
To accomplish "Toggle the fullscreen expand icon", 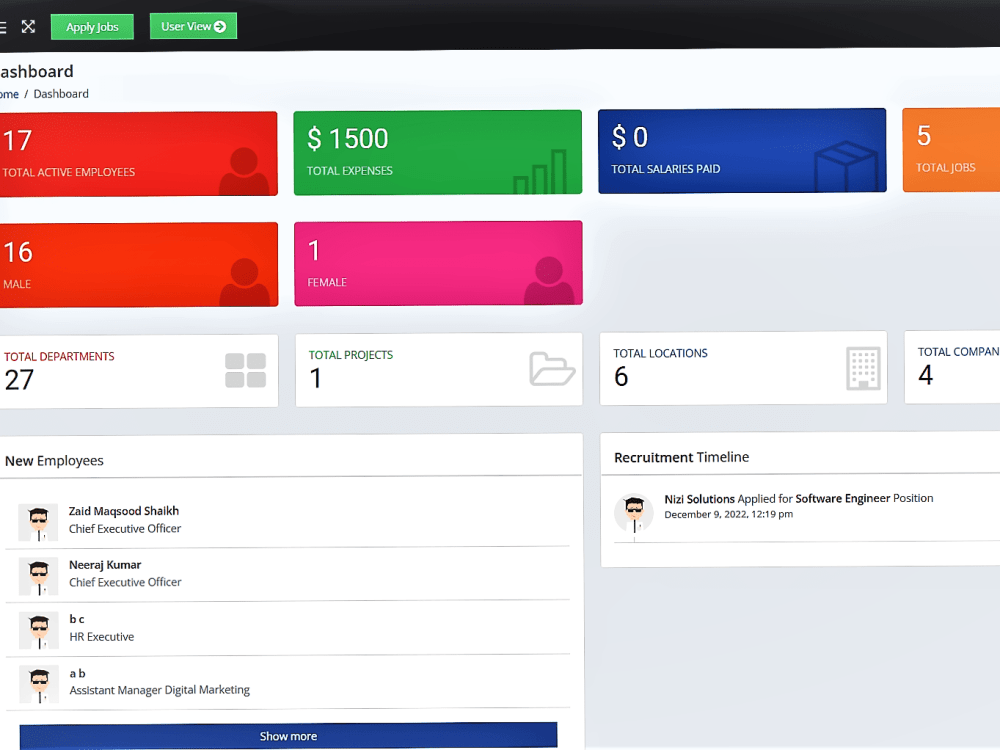I will [x=28, y=27].
